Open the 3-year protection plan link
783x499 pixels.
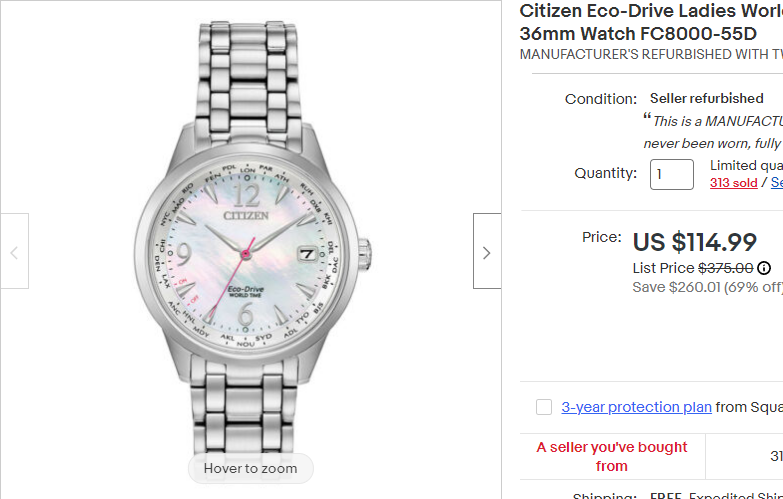pos(636,407)
